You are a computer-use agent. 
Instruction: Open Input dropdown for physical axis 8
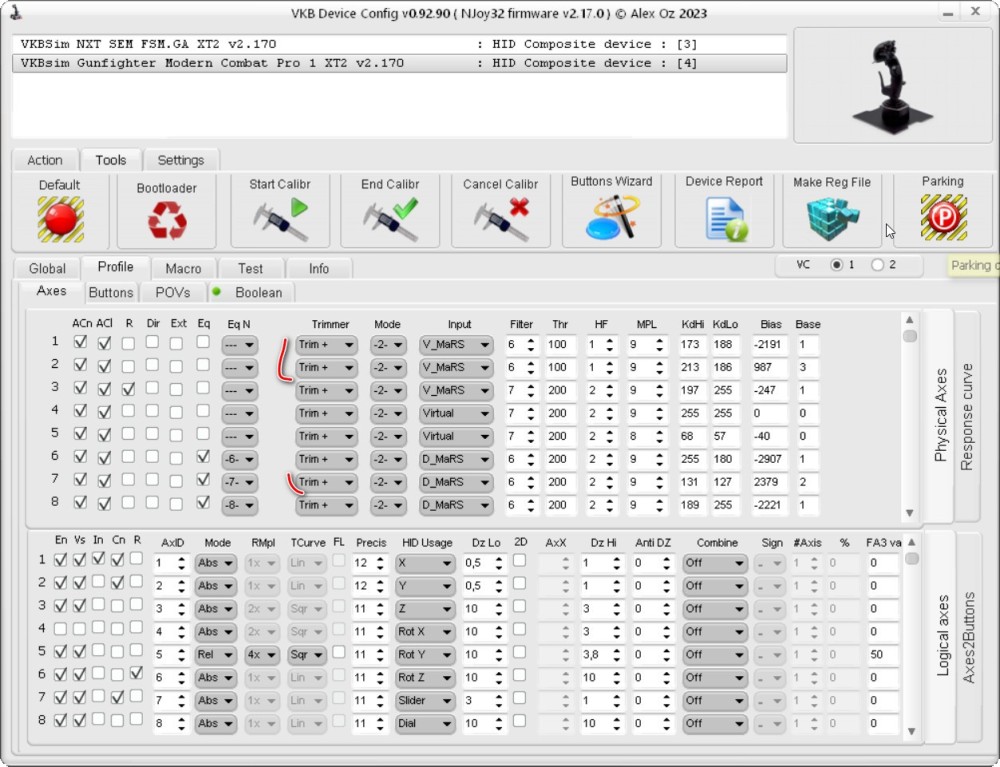(x=456, y=506)
